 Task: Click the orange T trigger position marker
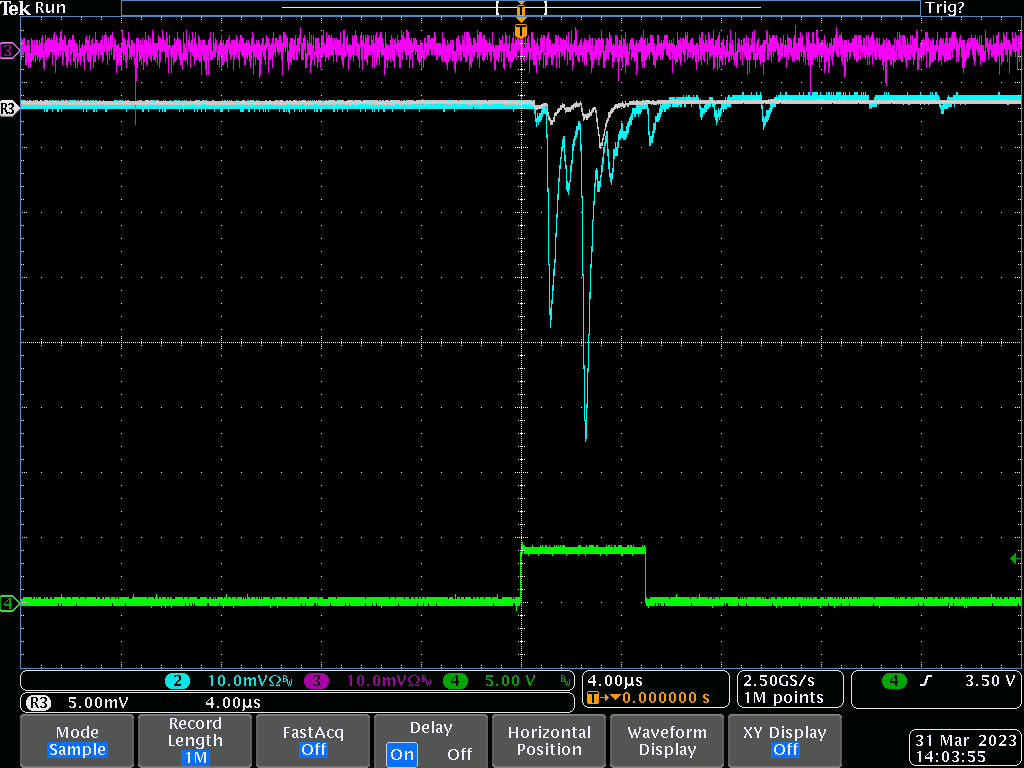point(520,32)
